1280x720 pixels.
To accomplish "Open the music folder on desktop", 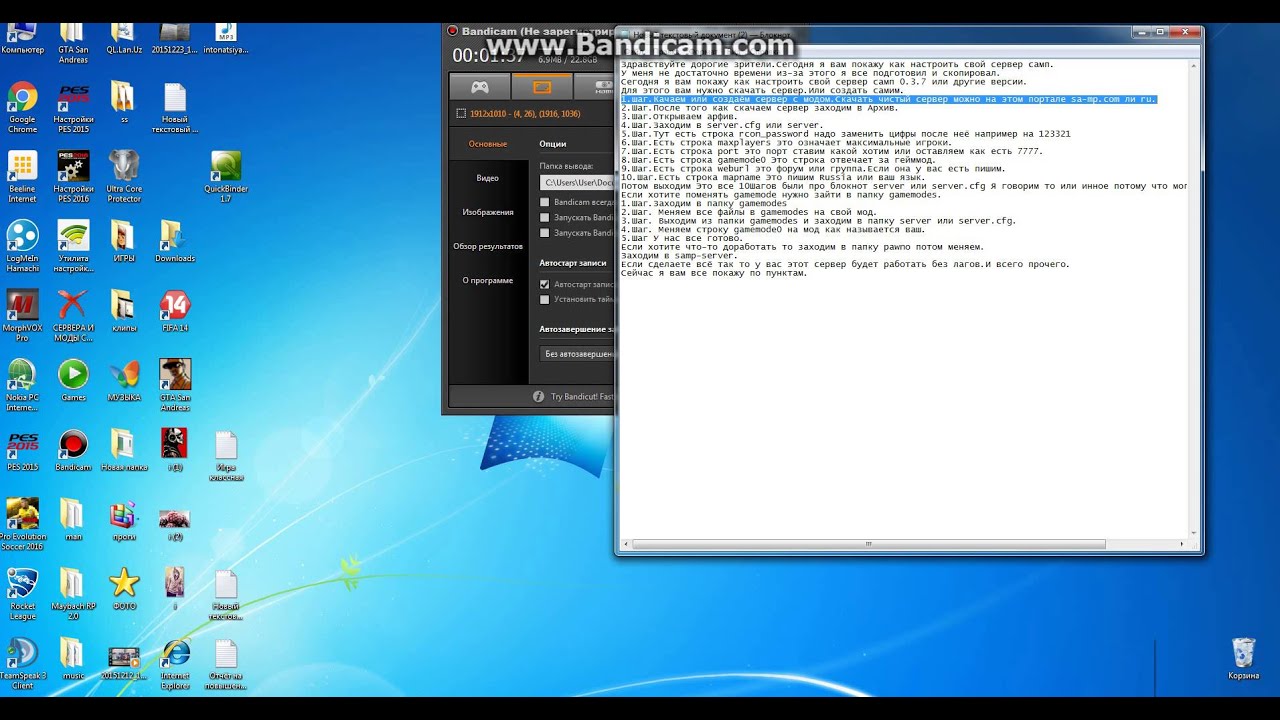I will pyautogui.click(x=73, y=659).
